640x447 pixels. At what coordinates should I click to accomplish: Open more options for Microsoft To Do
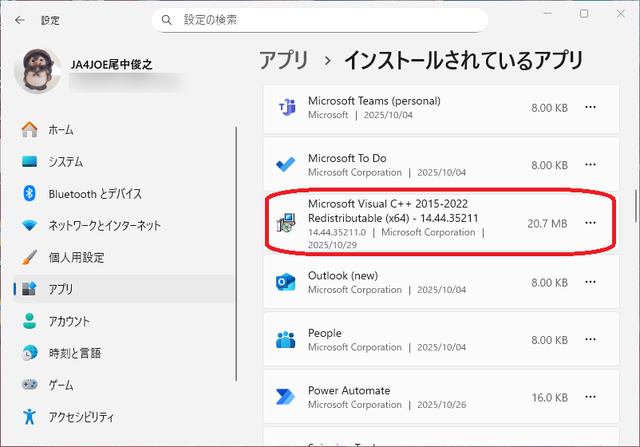pyautogui.click(x=590, y=165)
